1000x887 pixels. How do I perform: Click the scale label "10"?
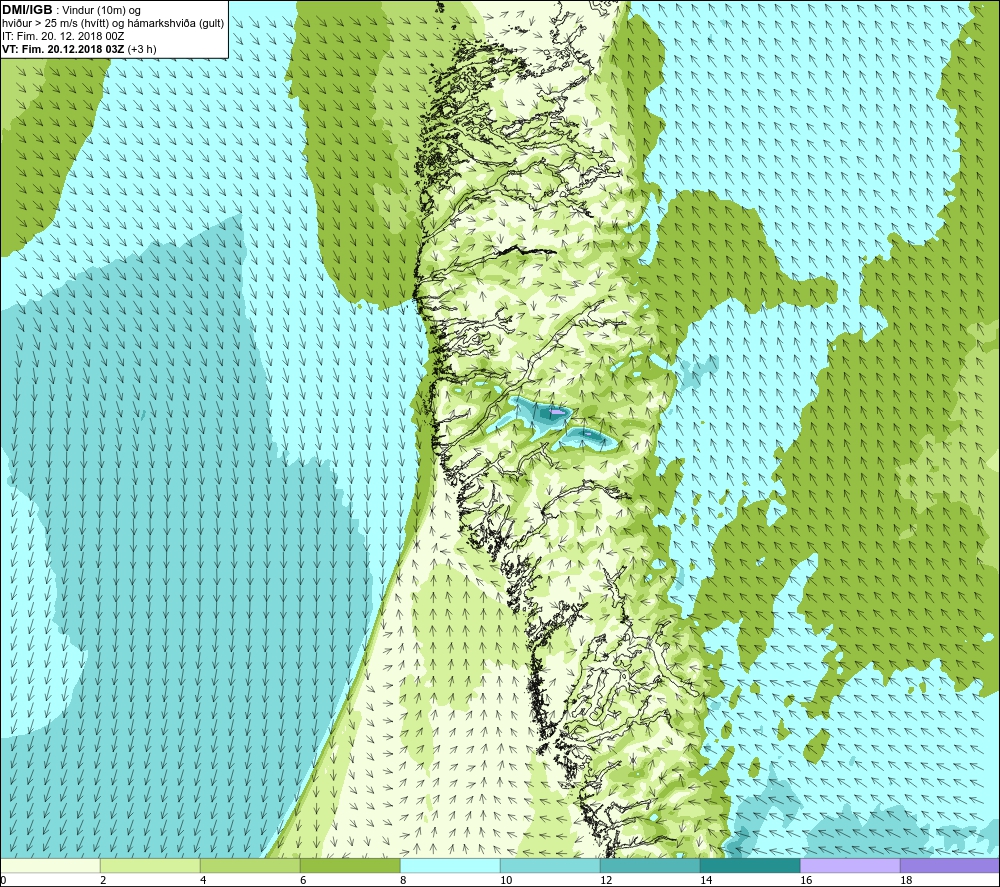click(506, 880)
